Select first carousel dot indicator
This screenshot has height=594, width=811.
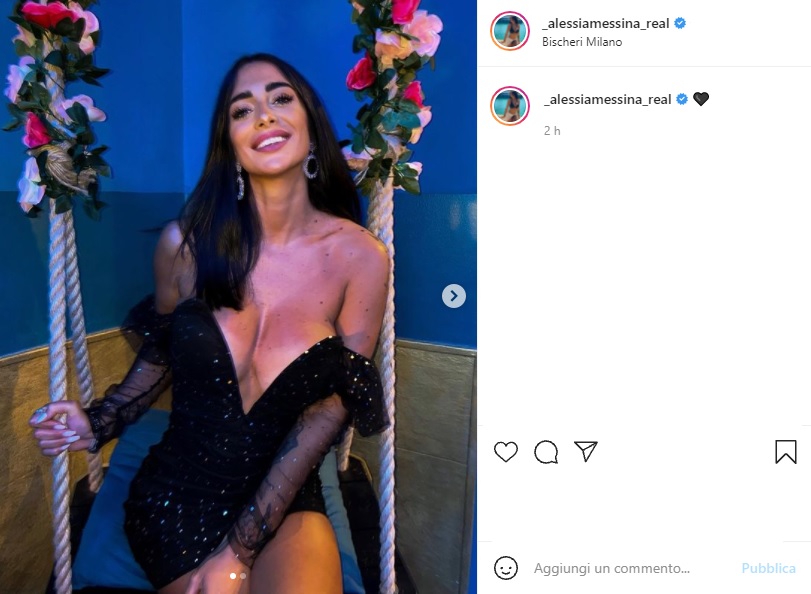click(x=233, y=576)
